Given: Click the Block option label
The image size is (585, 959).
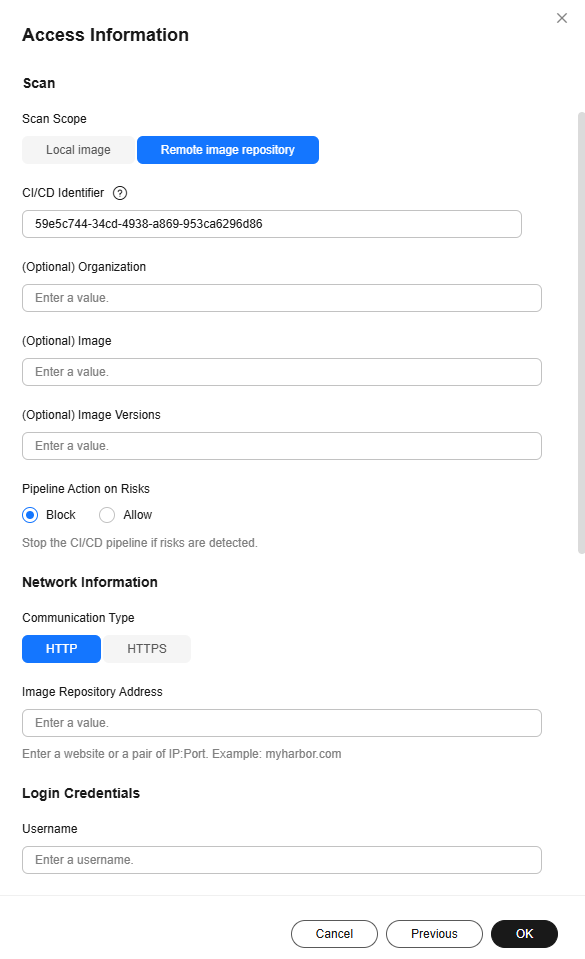Looking at the screenshot, I should pos(61,515).
